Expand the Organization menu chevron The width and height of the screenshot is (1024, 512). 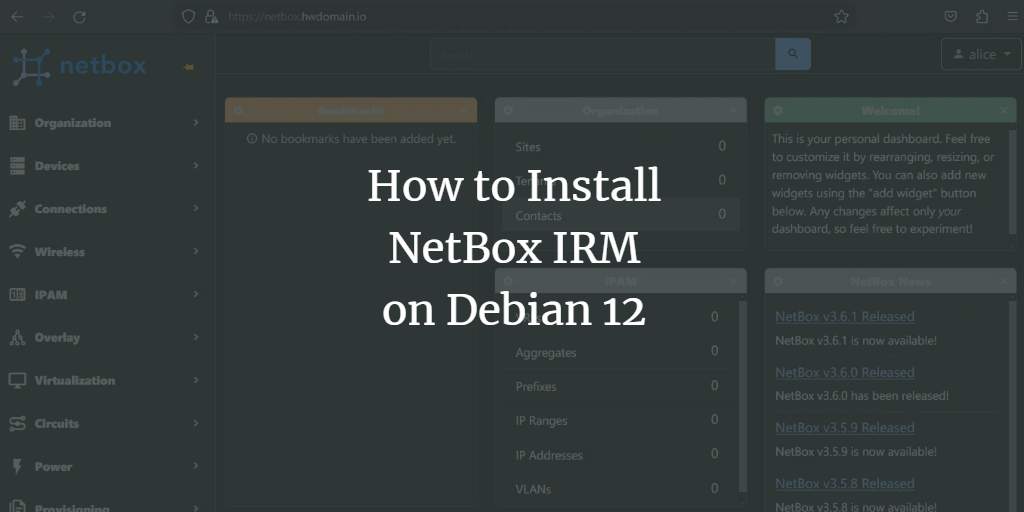point(195,122)
